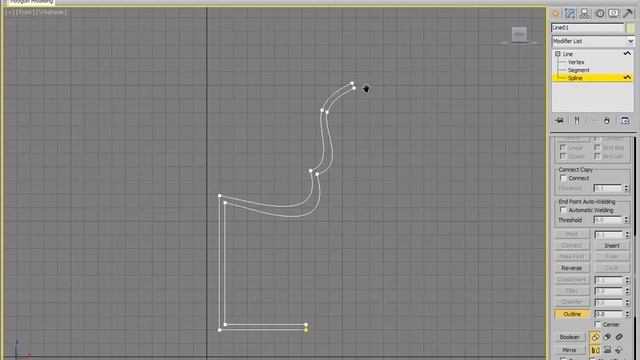This screenshot has width=640, height=360.
Task: Select Boolean Subtraction icon
Action: pos(607,337)
